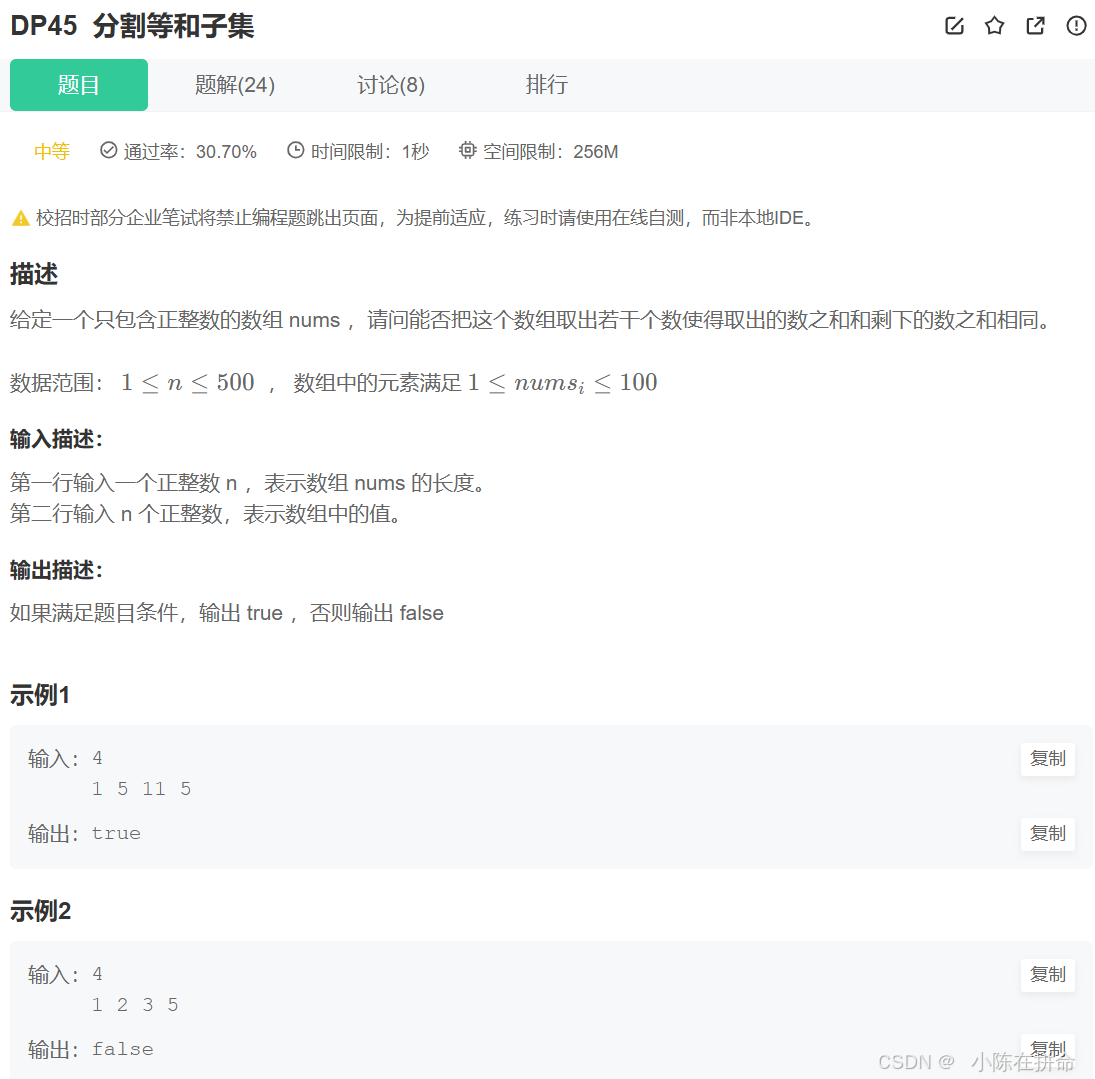
Task: Copy example 2 input with 复制
Action: (1048, 974)
